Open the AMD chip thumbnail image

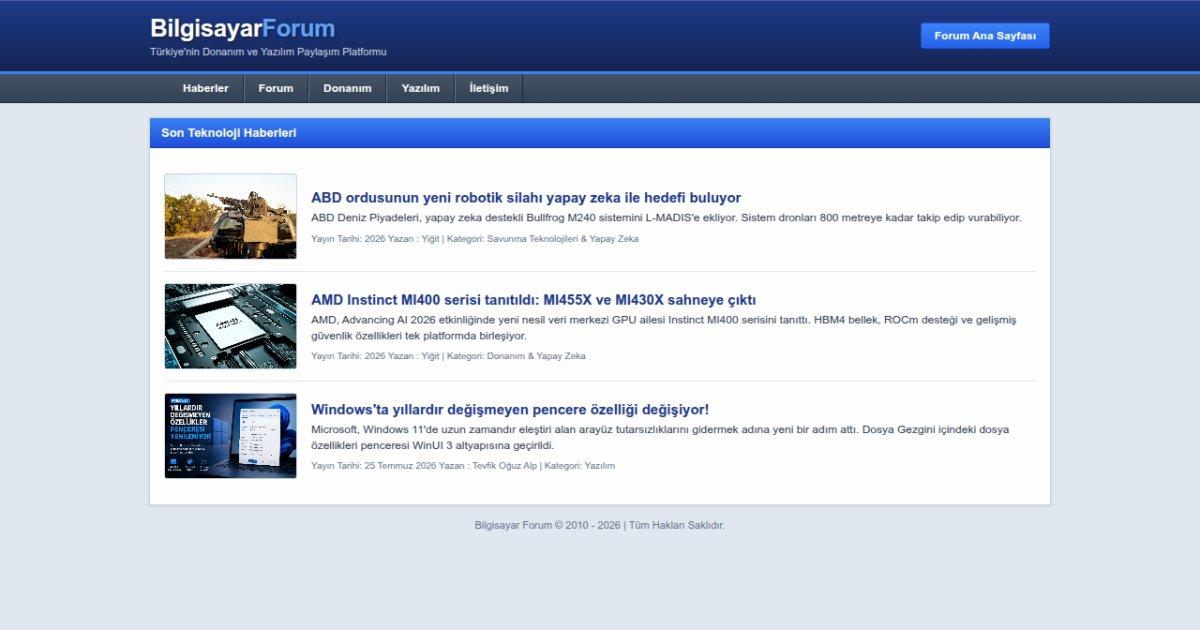point(230,326)
